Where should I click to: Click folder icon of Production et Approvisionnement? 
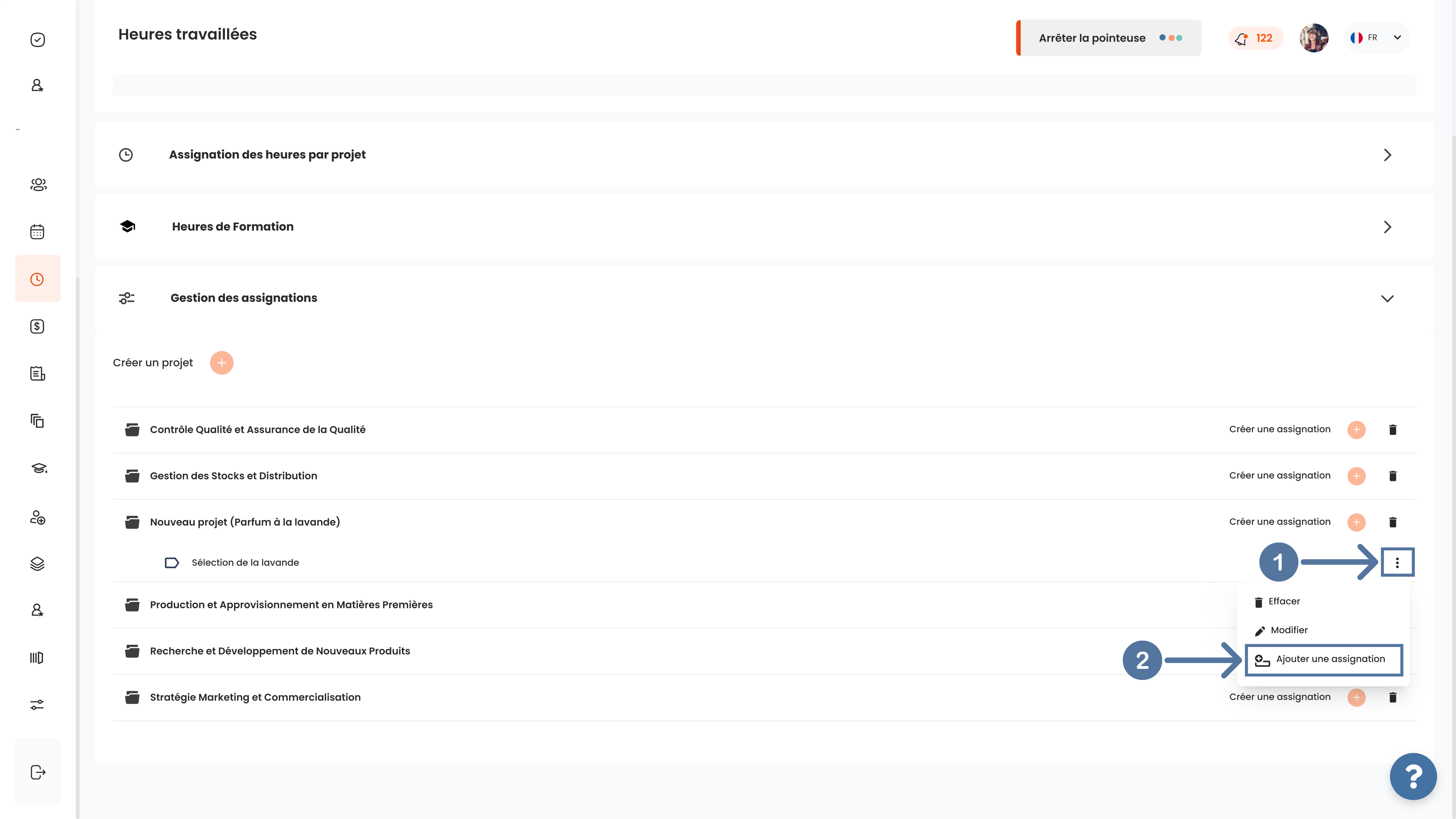(132, 605)
